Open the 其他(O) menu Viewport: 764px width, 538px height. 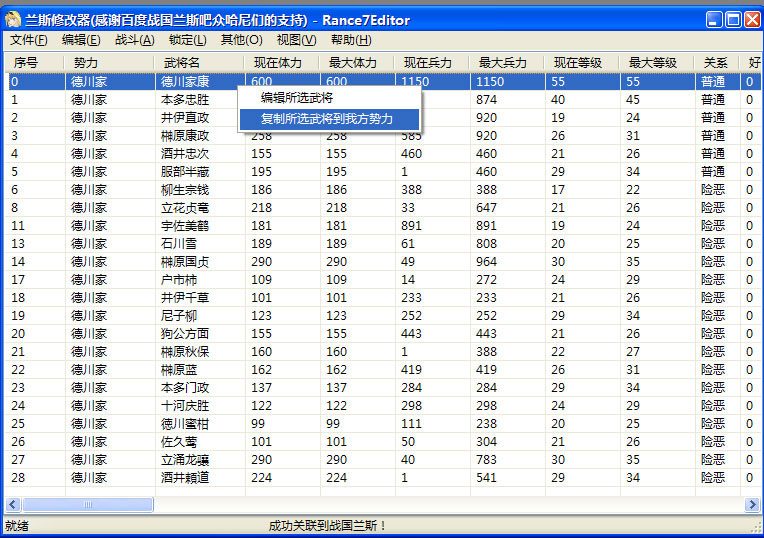coord(241,40)
